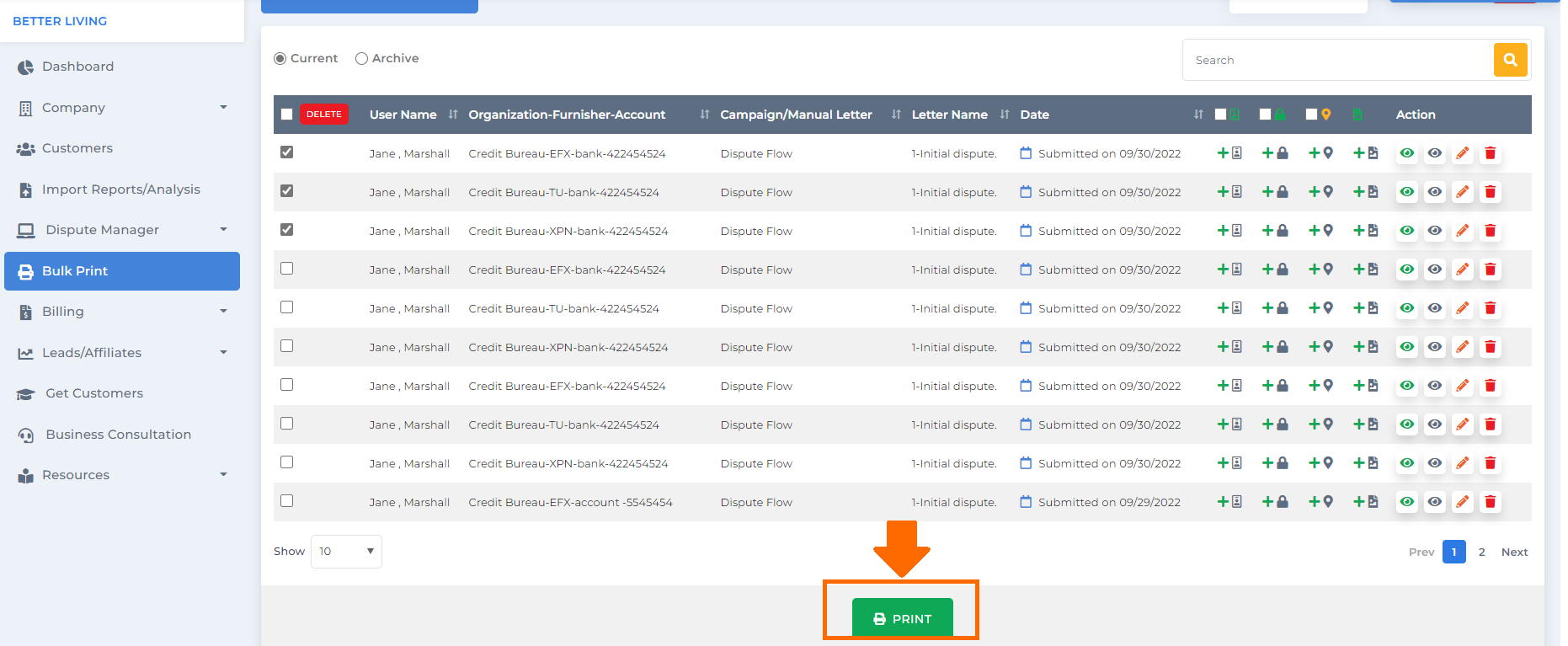The image size is (1568, 646).
Task: Add ID document for checked TU-bank row
Action: (x=1229, y=192)
